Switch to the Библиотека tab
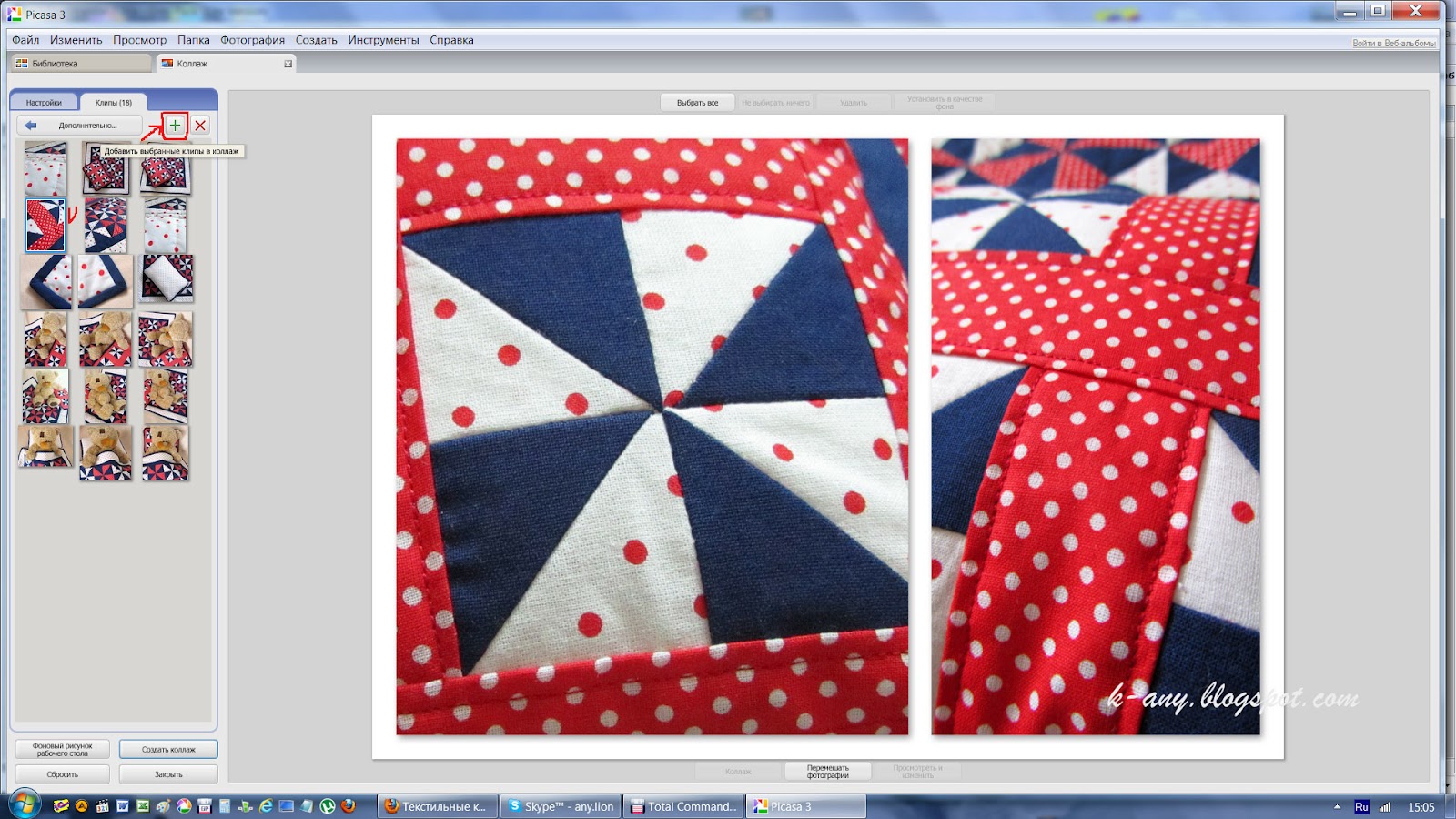The image size is (1456, 819). 80,64
